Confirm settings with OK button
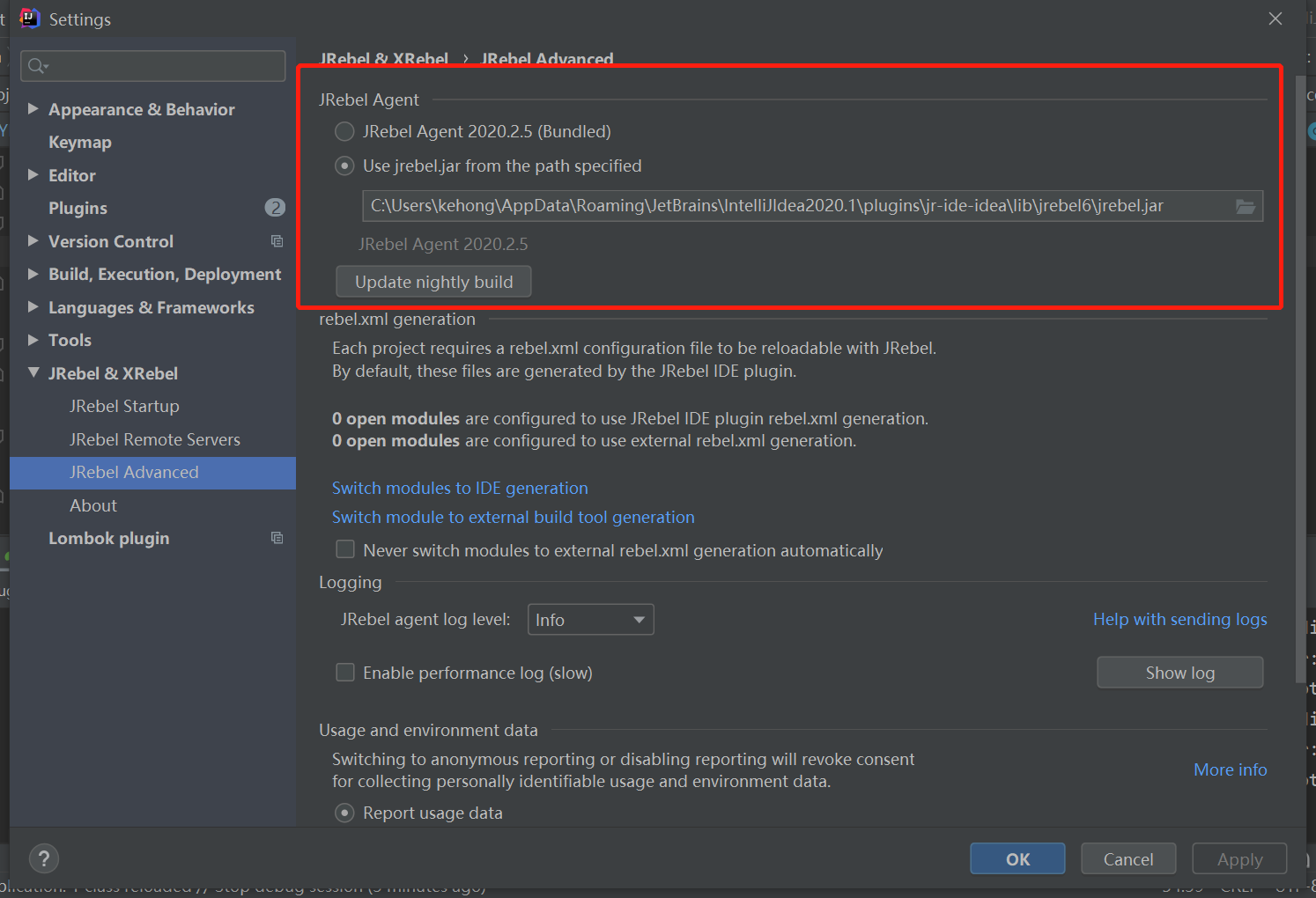The width and height of the screenshot is (1316, 898). click(1017, 859)
